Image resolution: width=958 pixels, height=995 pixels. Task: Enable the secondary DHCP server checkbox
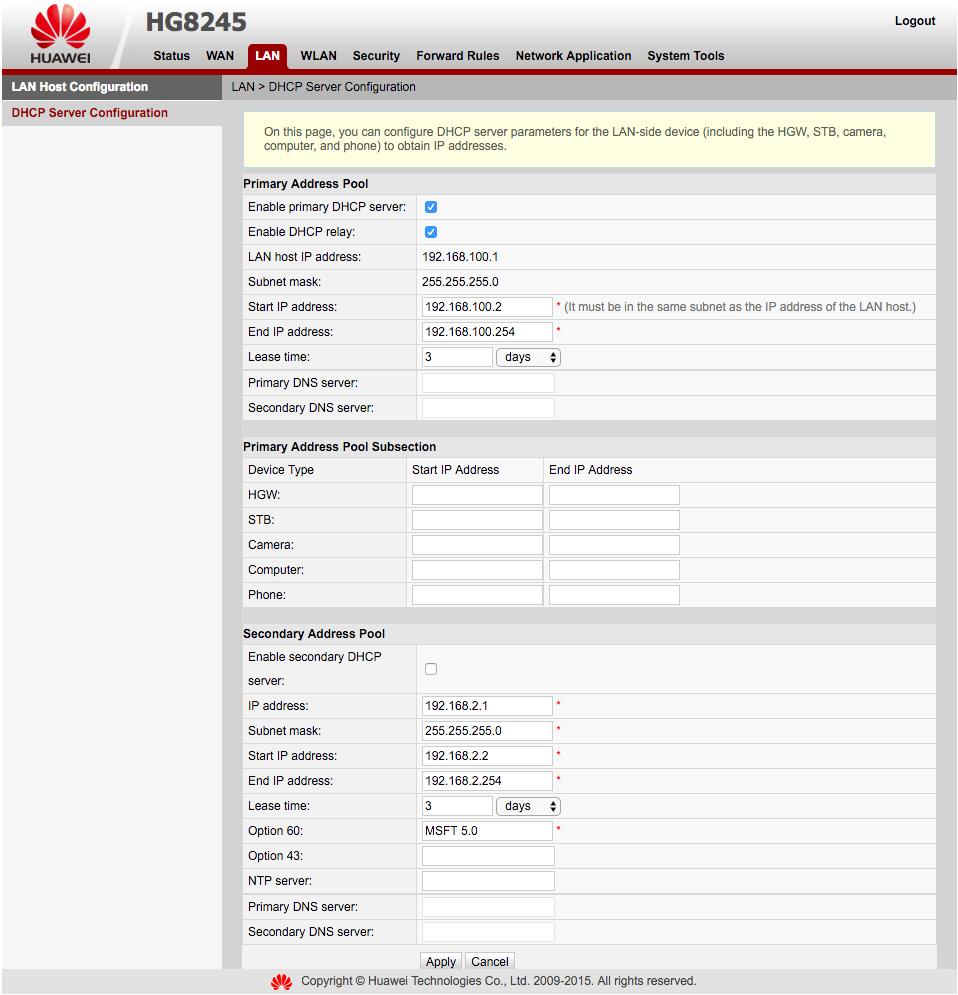tap(431, 669)
